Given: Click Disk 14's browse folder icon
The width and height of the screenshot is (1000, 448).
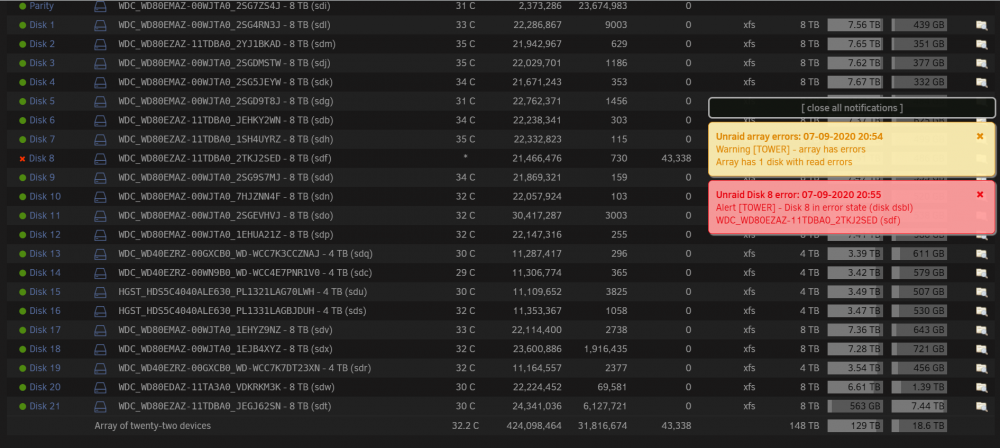Looking at the screenshot, I should click(x=981, y=273).
